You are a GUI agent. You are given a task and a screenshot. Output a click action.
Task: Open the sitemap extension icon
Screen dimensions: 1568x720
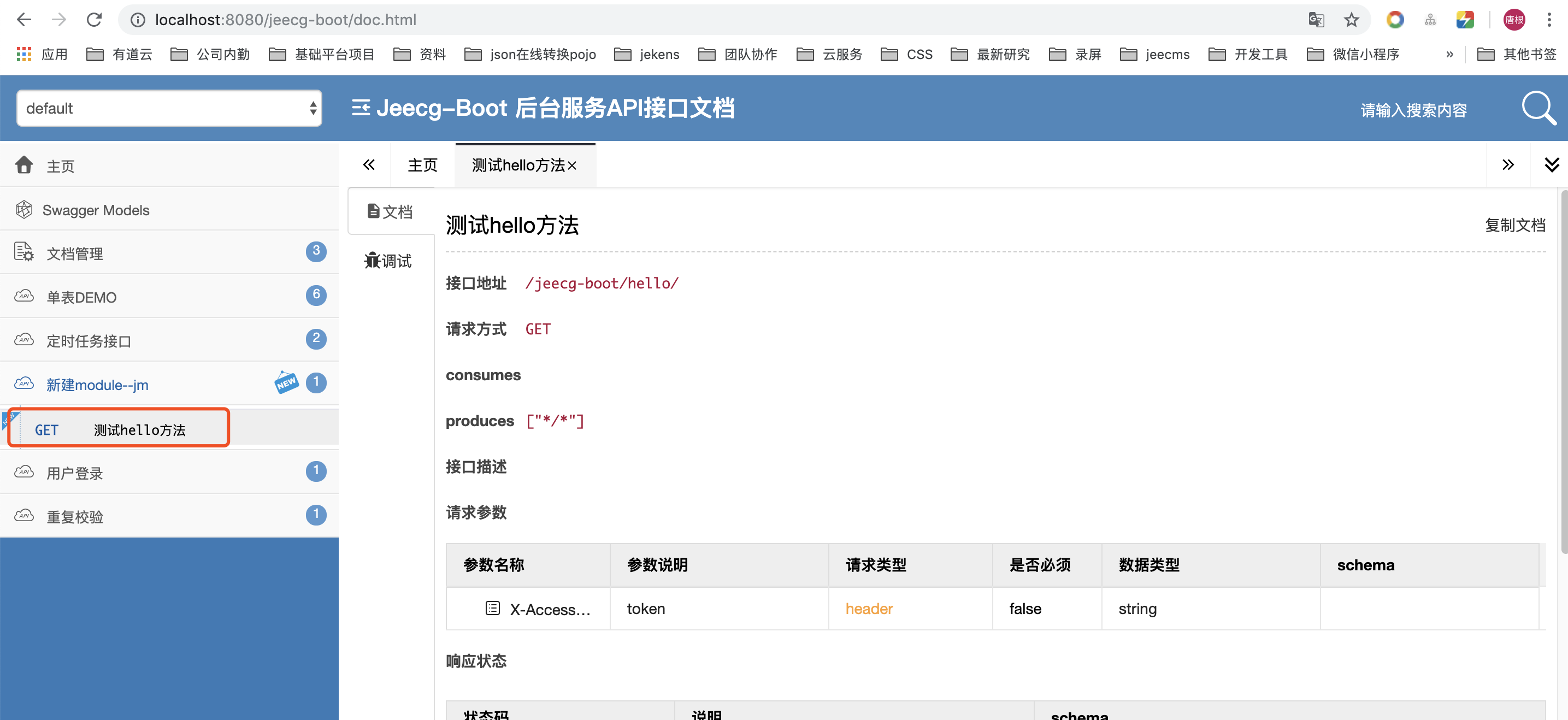(x=1430, y=20)
